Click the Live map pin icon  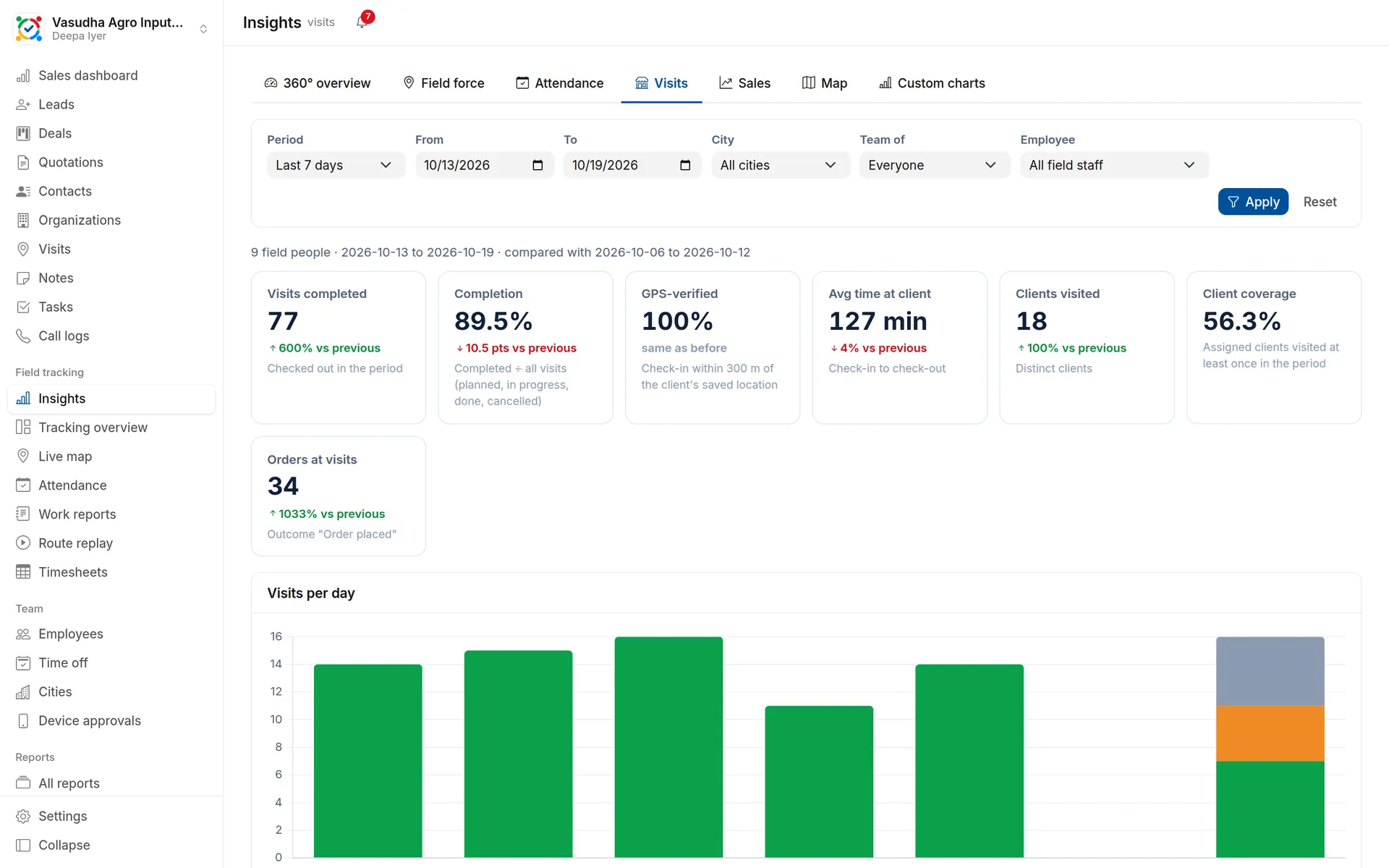(x=23, y=456)
